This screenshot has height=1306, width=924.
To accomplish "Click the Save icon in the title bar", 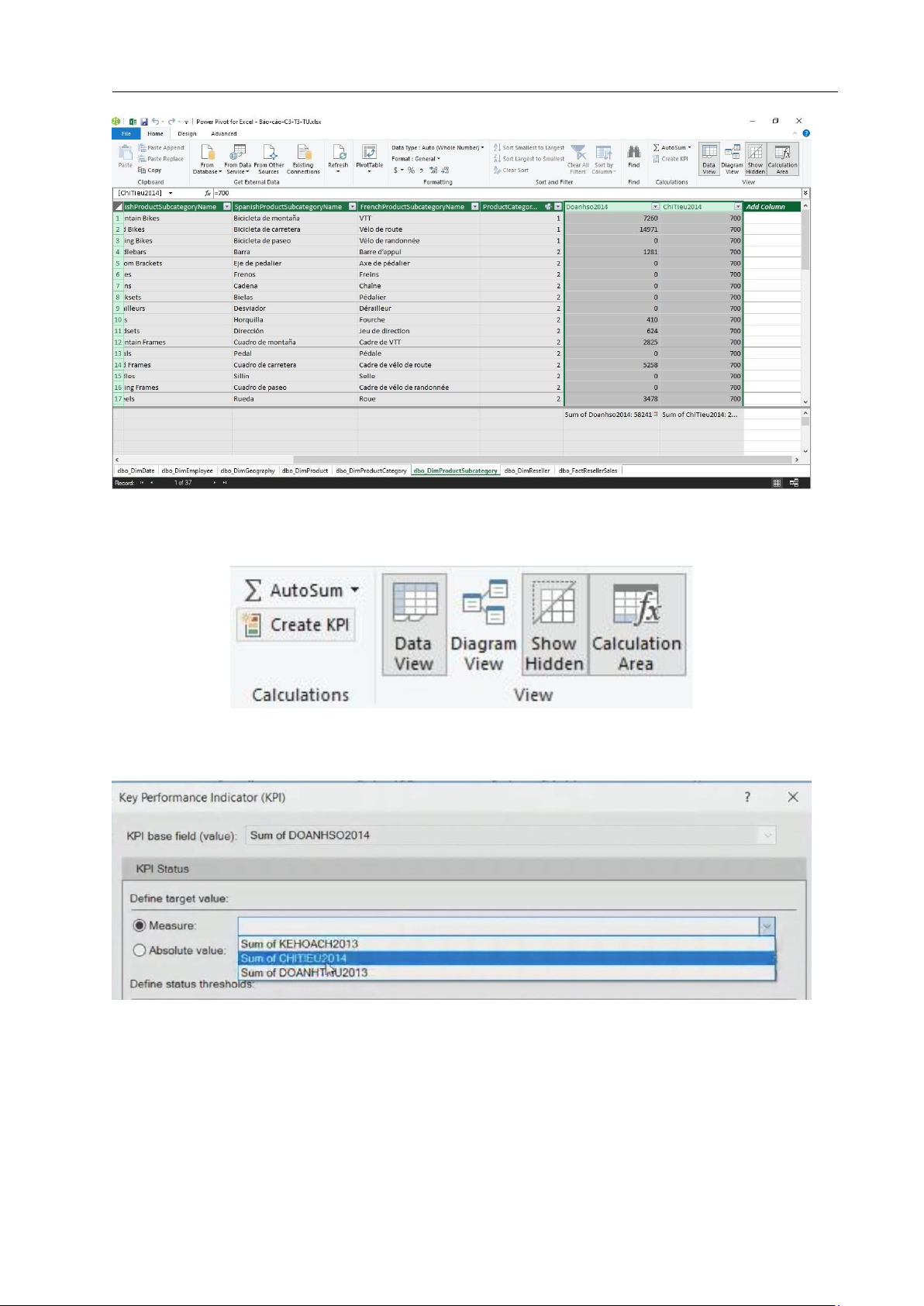I will tap(144, 122).
